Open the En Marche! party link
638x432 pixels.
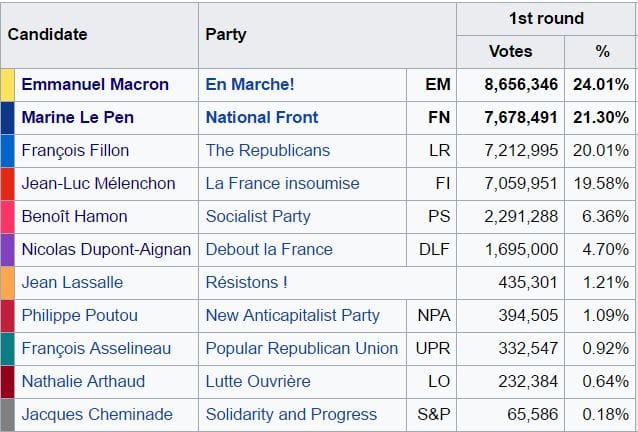pyautogui.click(x=250, y=84)
